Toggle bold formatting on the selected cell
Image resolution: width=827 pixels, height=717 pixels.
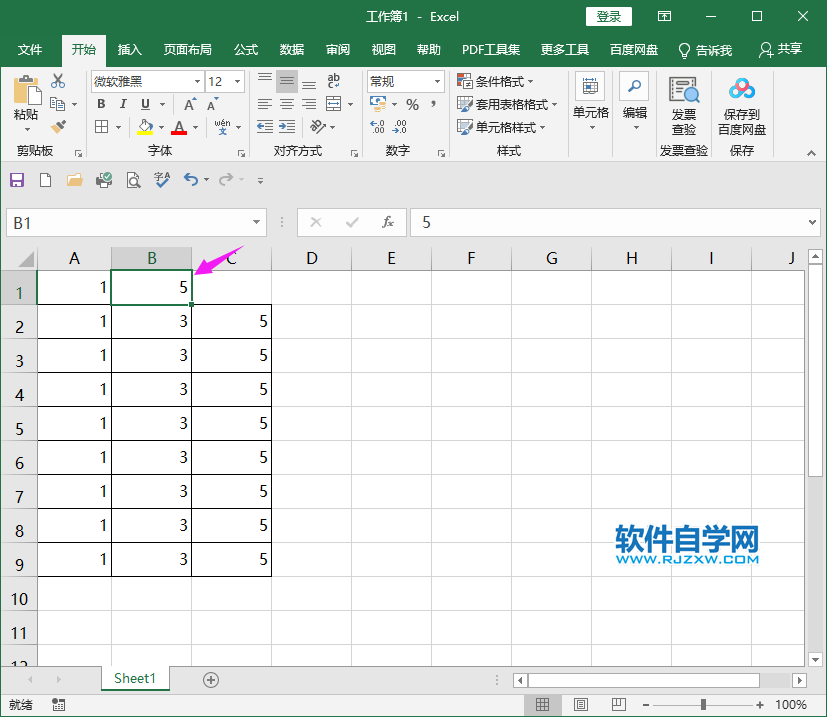101,103
